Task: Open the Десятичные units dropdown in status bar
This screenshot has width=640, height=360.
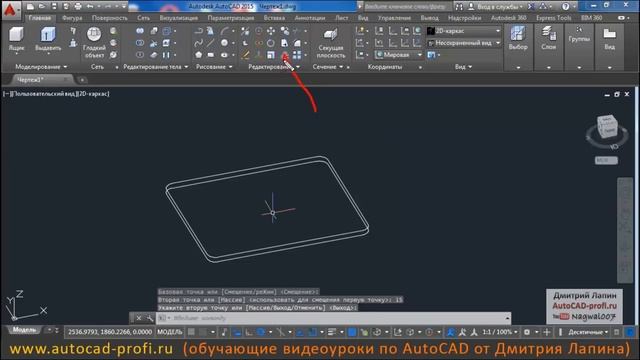Action: (x=588, y=332)
